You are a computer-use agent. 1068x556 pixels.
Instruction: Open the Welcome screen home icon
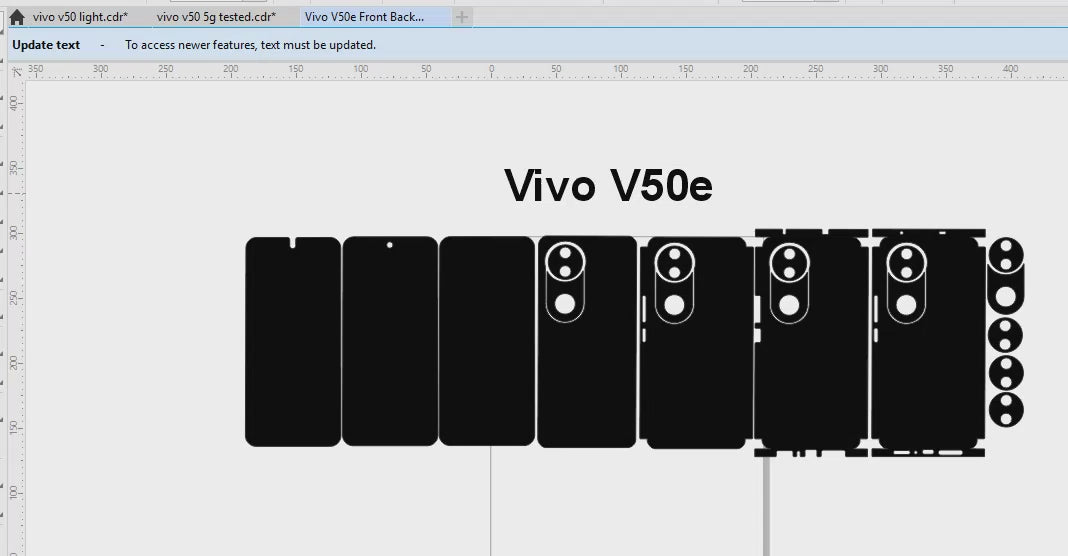(x=16, y=17)
